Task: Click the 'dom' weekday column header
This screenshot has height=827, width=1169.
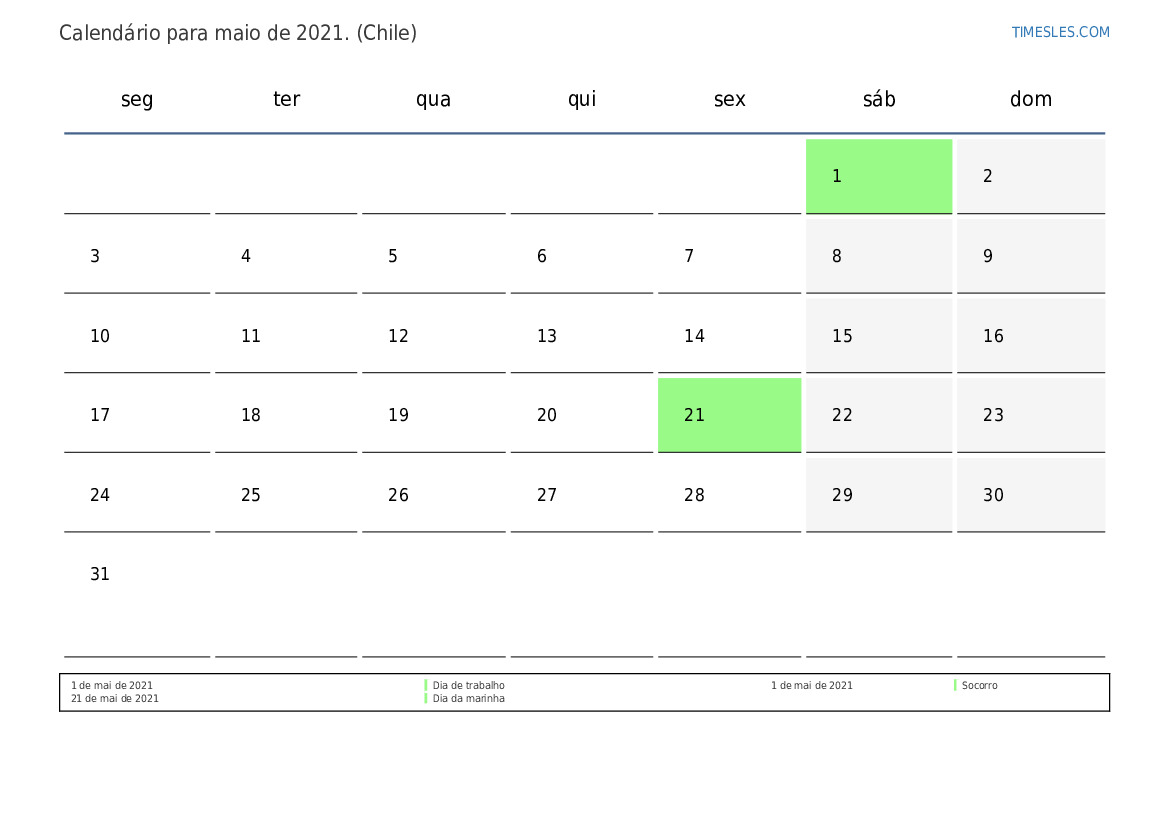Action: point(1030,99)
